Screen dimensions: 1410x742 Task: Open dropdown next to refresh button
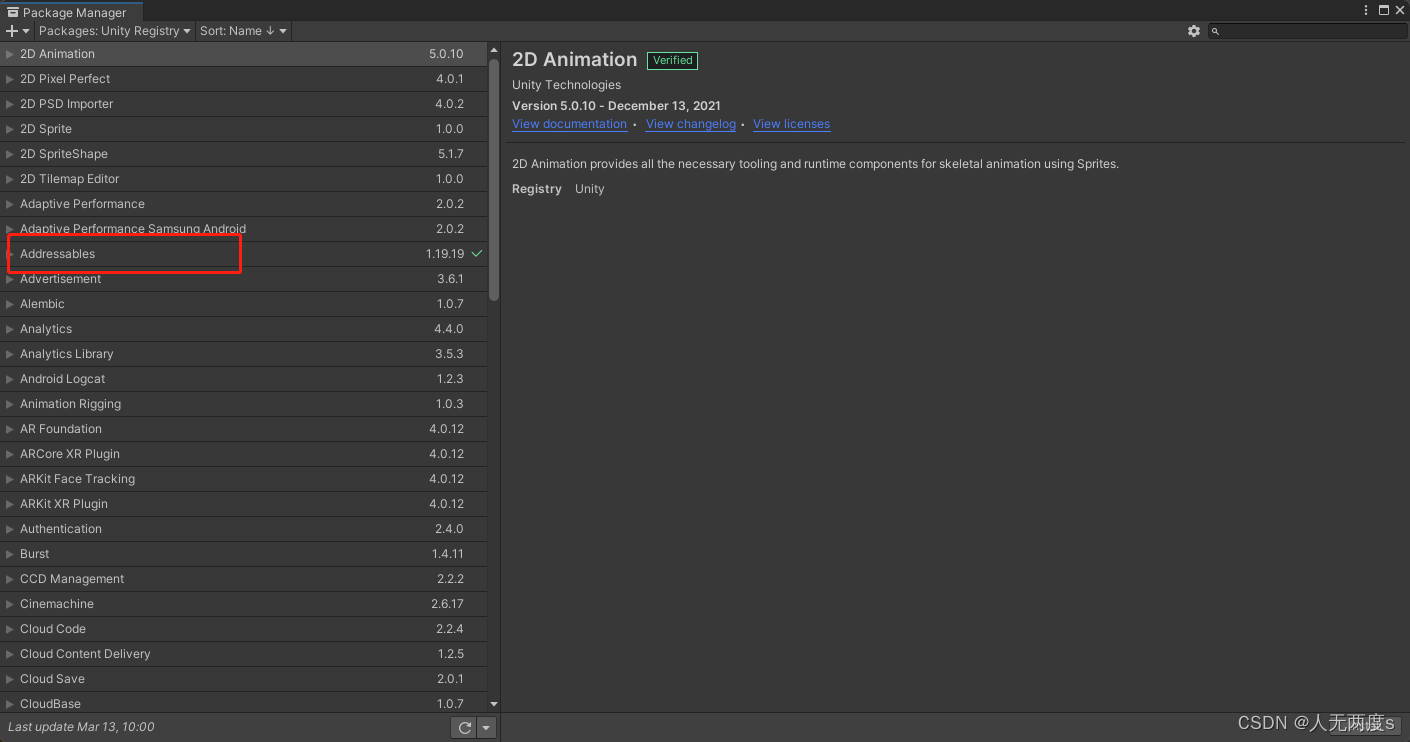(486, 728)
